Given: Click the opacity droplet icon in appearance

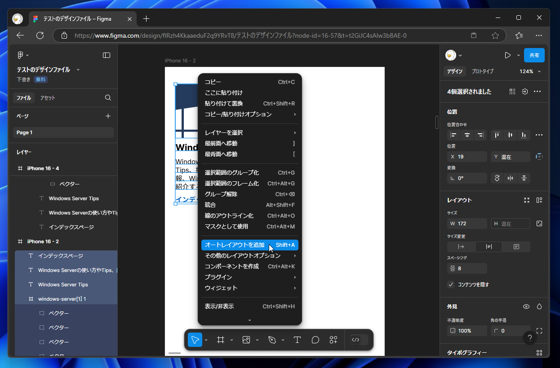Looking at the screenshot, I should tap(539, 307).
